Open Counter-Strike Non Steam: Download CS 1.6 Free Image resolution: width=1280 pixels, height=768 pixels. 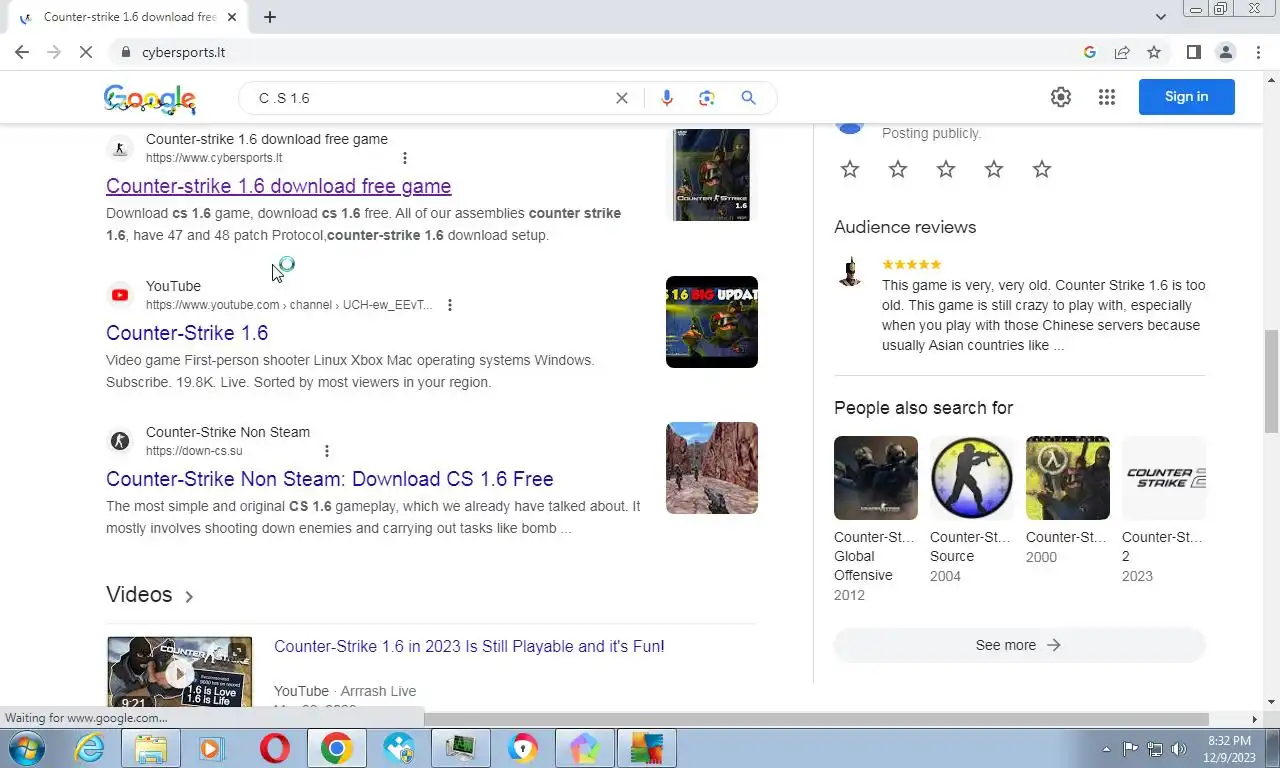click(330, 479)
